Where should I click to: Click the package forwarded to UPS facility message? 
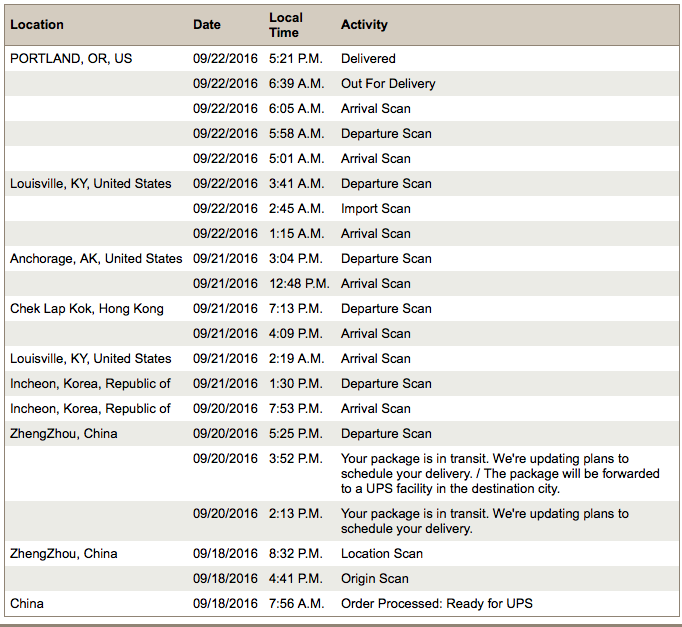click(500, 474)
